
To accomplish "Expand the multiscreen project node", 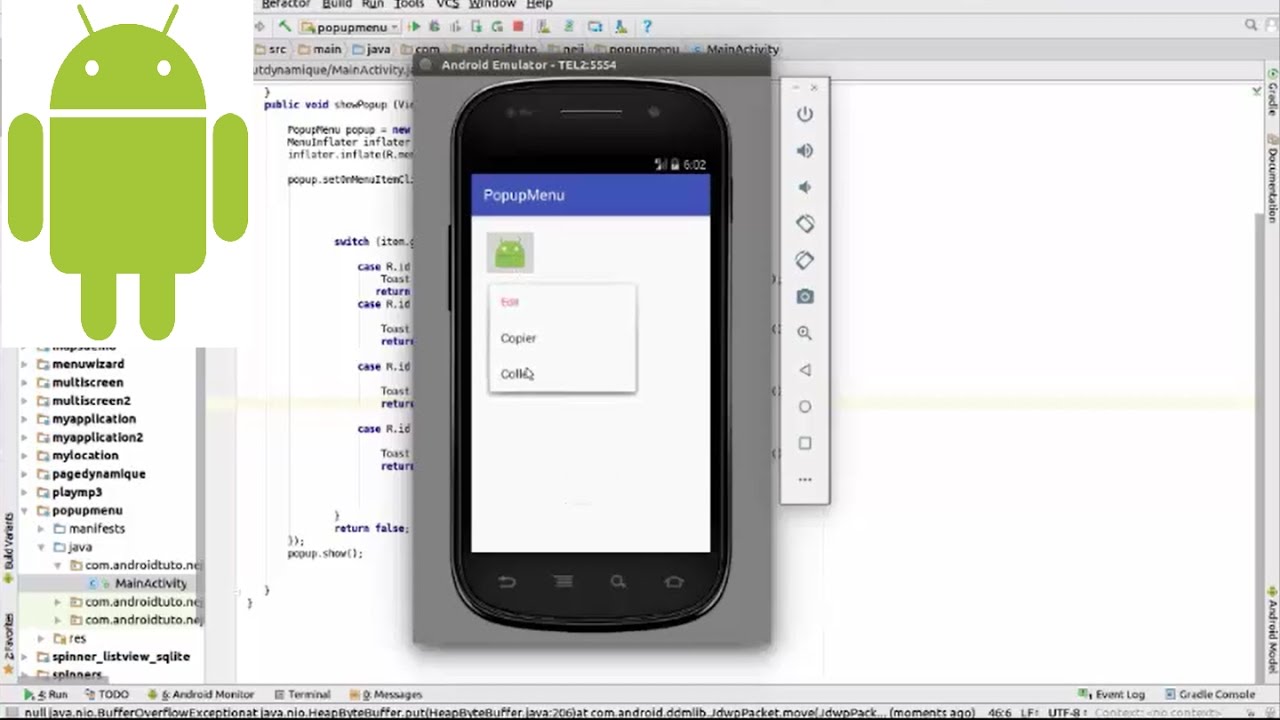I will click(x=25, y=382).
